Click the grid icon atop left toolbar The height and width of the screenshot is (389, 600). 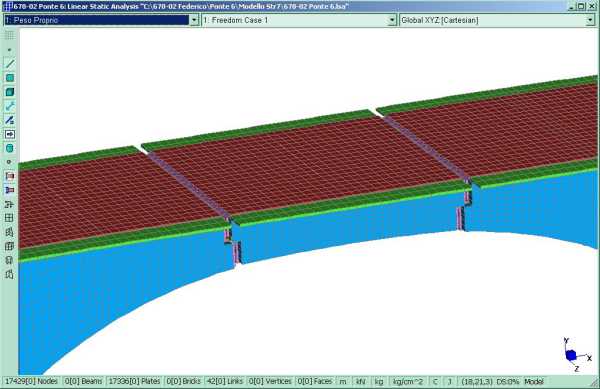(x=10, y=36)
